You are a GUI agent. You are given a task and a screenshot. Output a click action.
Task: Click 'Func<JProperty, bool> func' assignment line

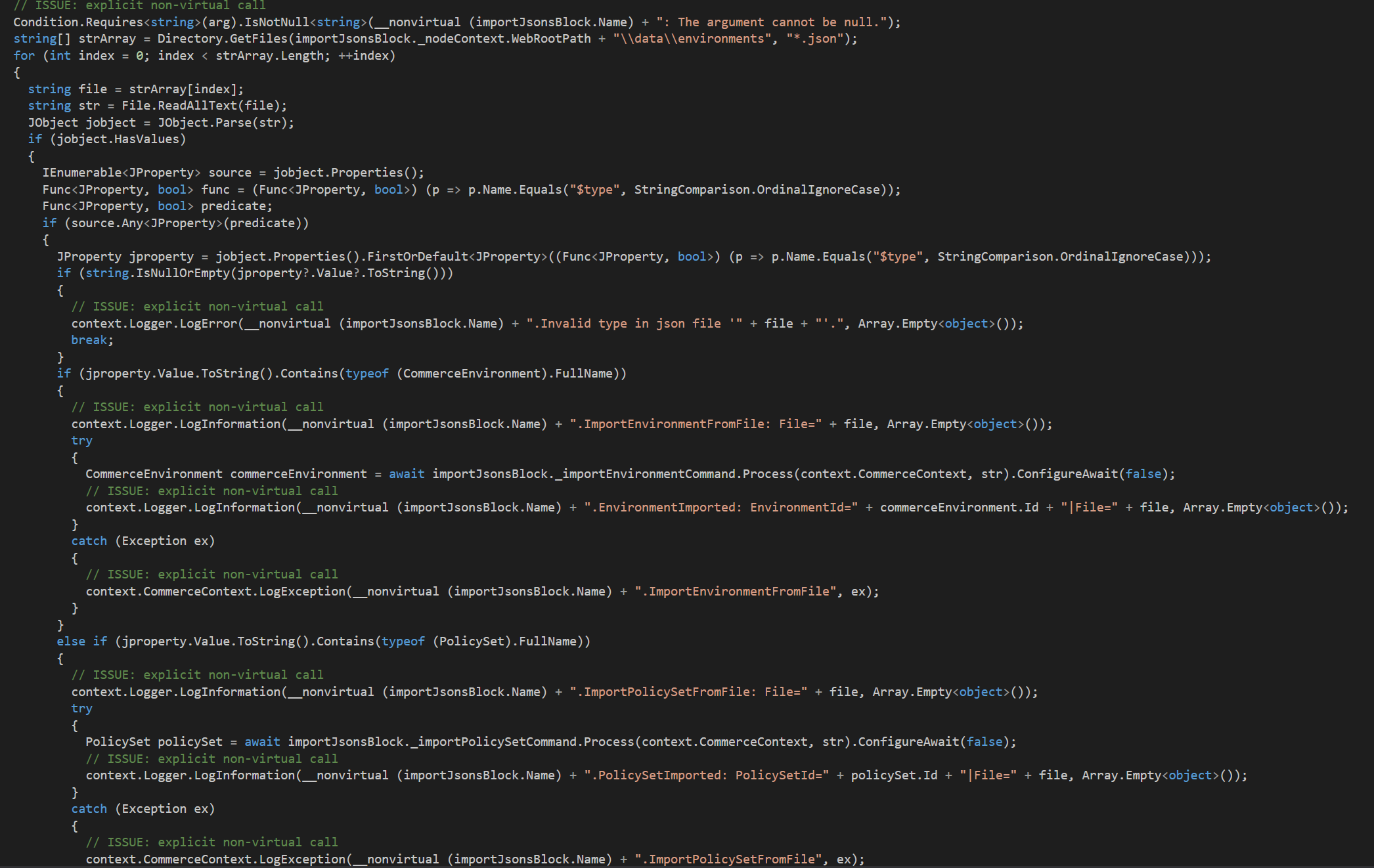coord(472,190)
